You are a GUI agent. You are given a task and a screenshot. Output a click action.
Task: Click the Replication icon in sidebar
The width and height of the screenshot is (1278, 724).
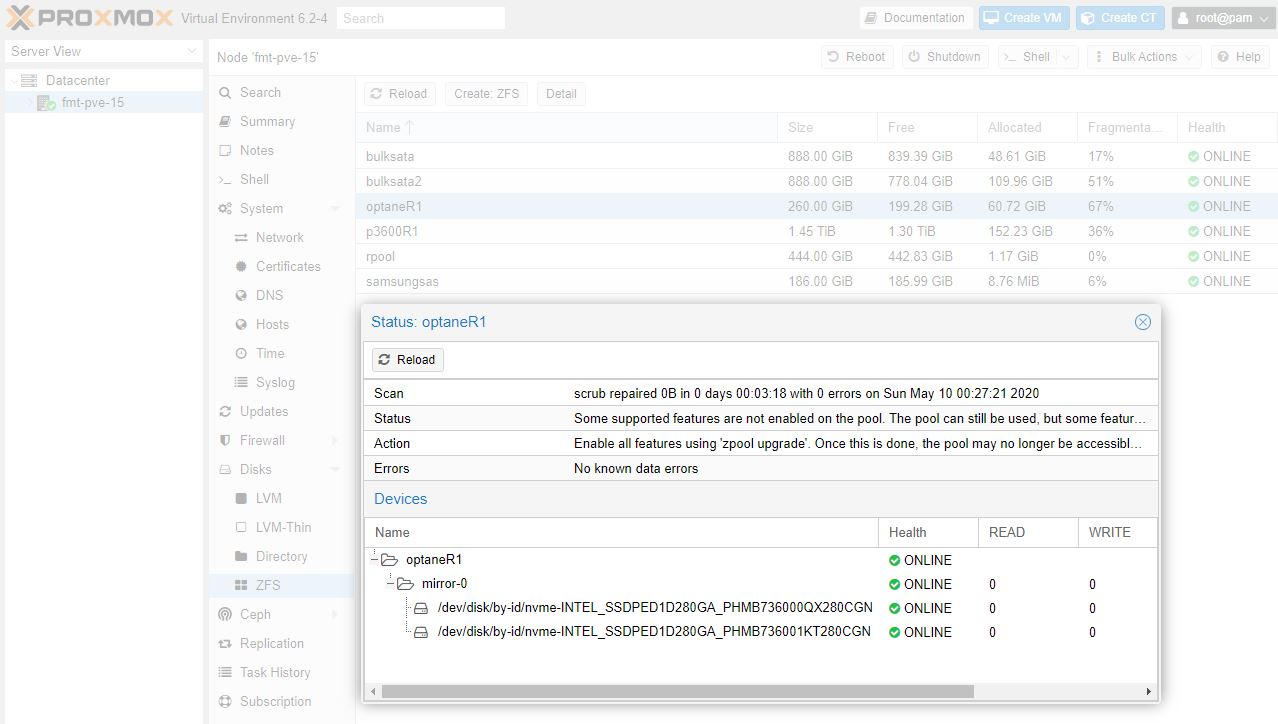(225, 643)
